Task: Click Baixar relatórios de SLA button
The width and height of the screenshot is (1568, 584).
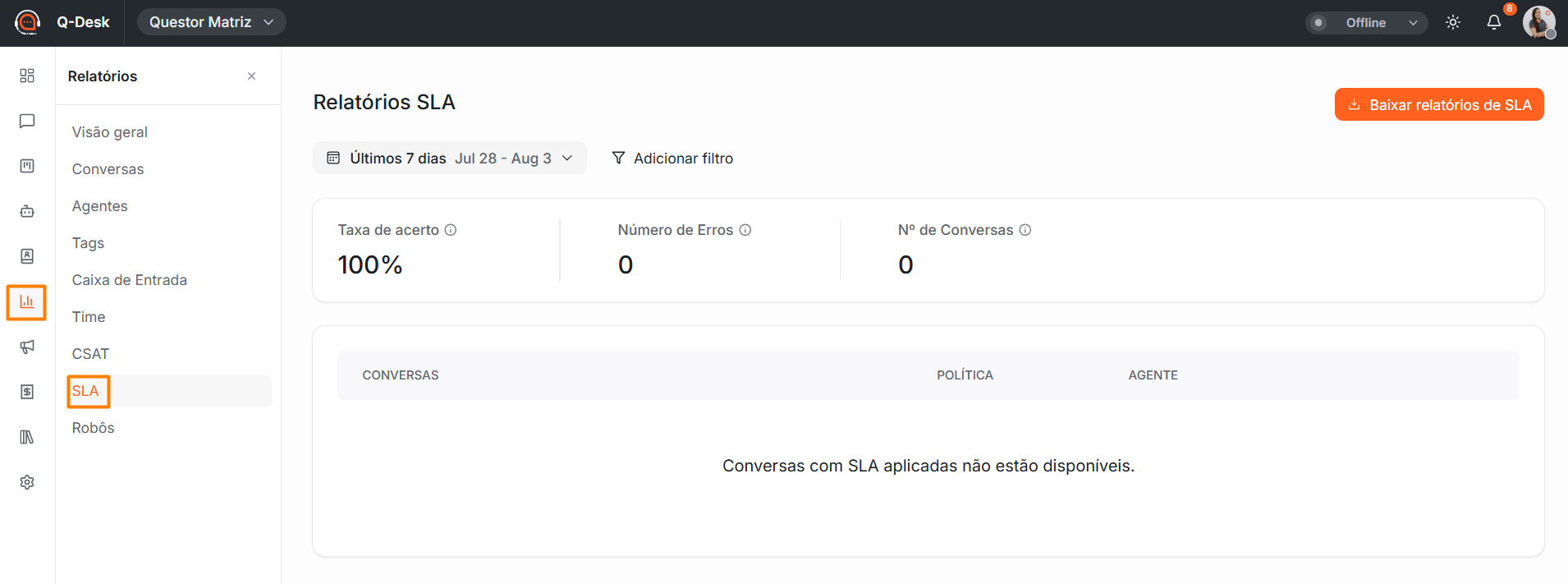Action: [x=1439, y=104]
